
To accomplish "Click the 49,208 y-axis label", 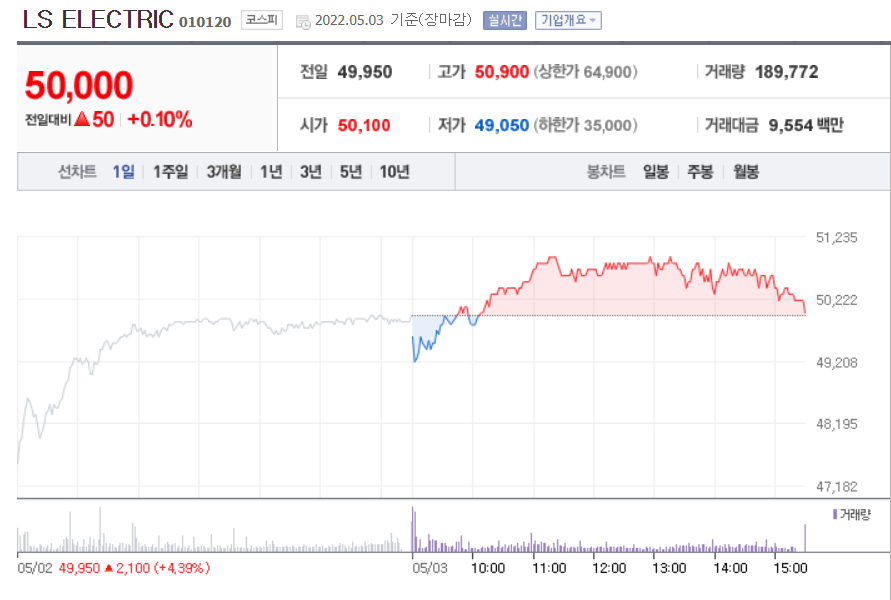I will coord(836,362).
